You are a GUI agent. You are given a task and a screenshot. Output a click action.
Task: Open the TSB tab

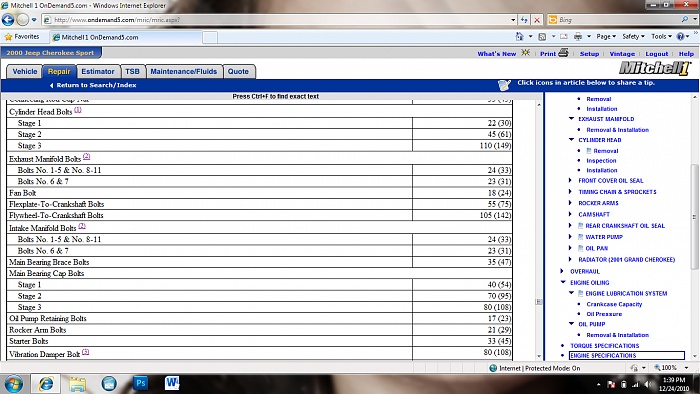(x=132, y=71)
